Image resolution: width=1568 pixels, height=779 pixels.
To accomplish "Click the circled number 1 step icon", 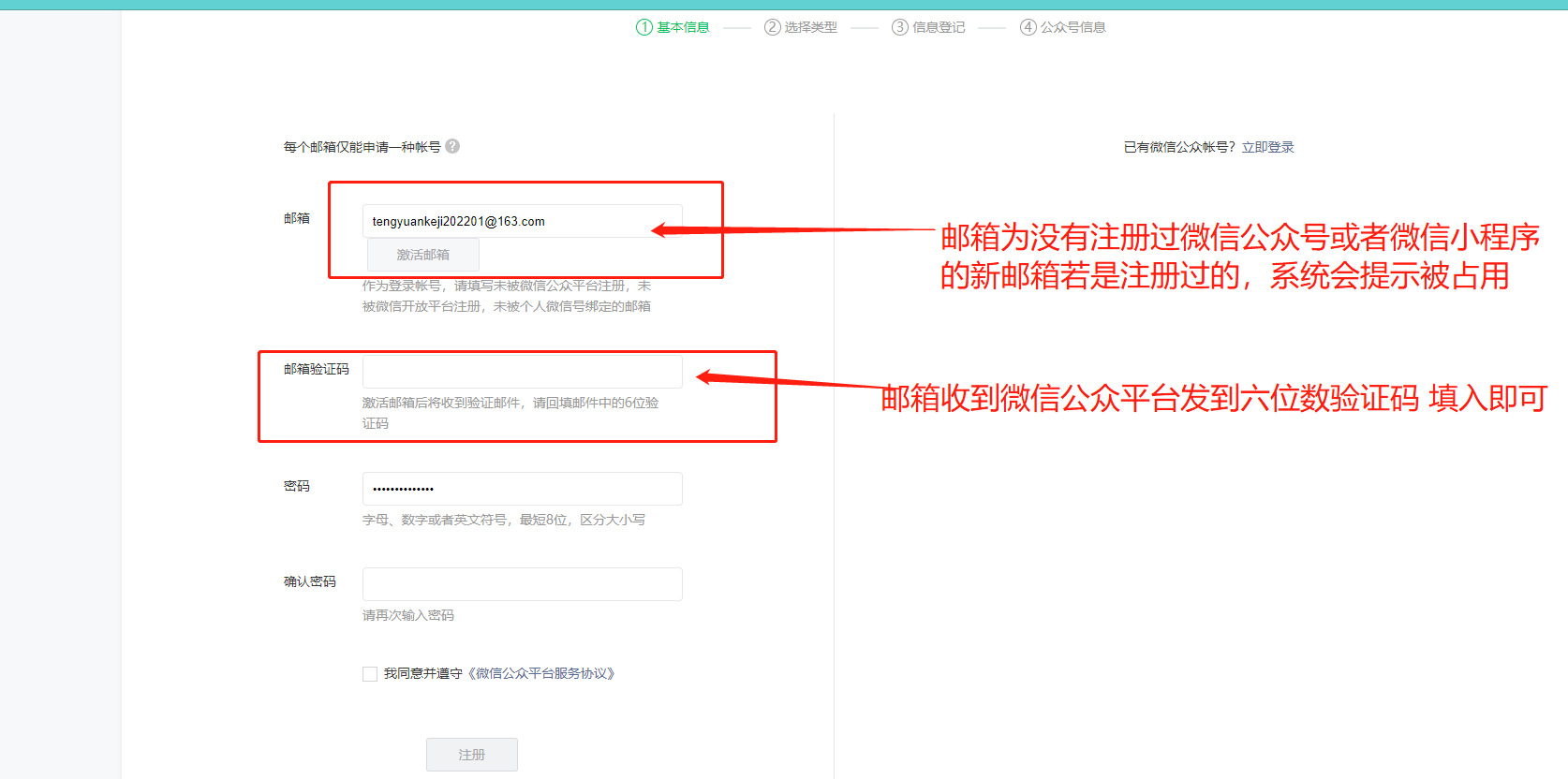I will (644, 27).
